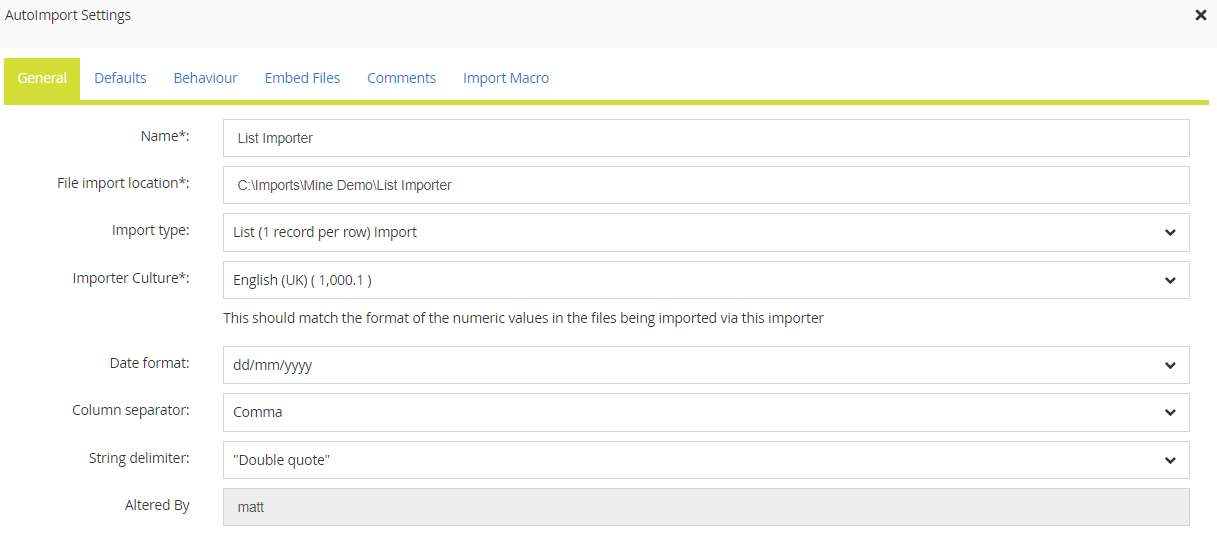
Task: Focus the File import location text box
Action: [x=705, y=185]
